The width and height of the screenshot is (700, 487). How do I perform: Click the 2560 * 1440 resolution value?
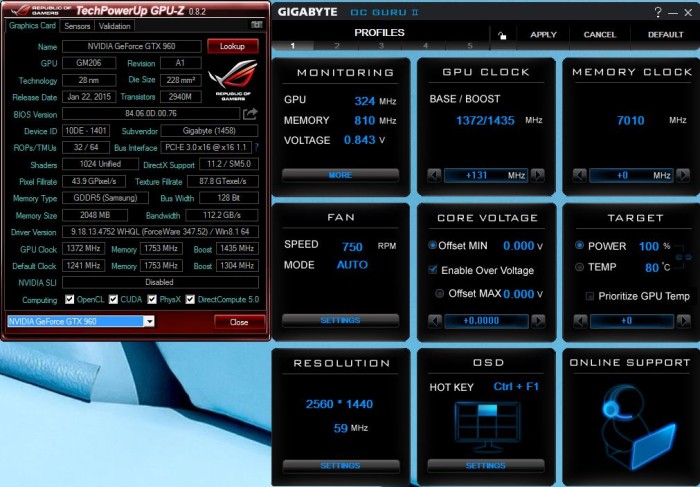tap(339, 404)
